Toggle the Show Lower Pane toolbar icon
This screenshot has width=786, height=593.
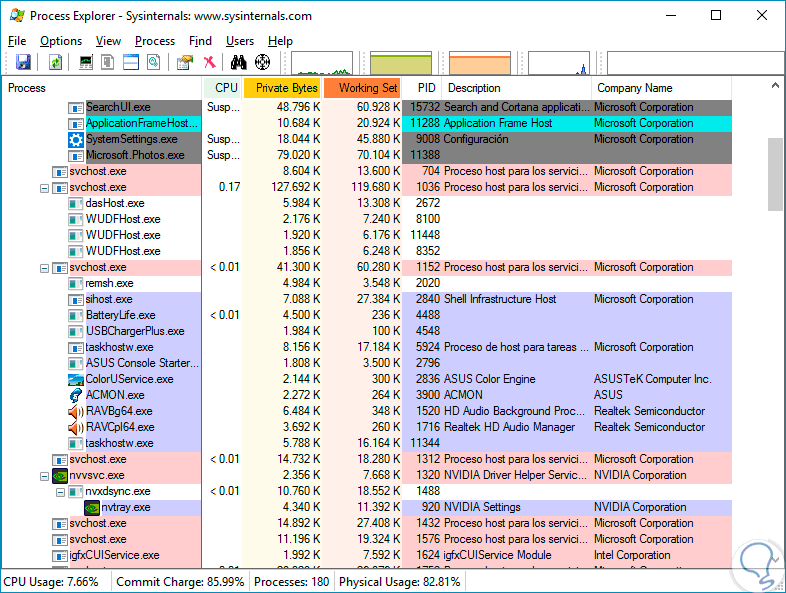(x=131, y=63)
